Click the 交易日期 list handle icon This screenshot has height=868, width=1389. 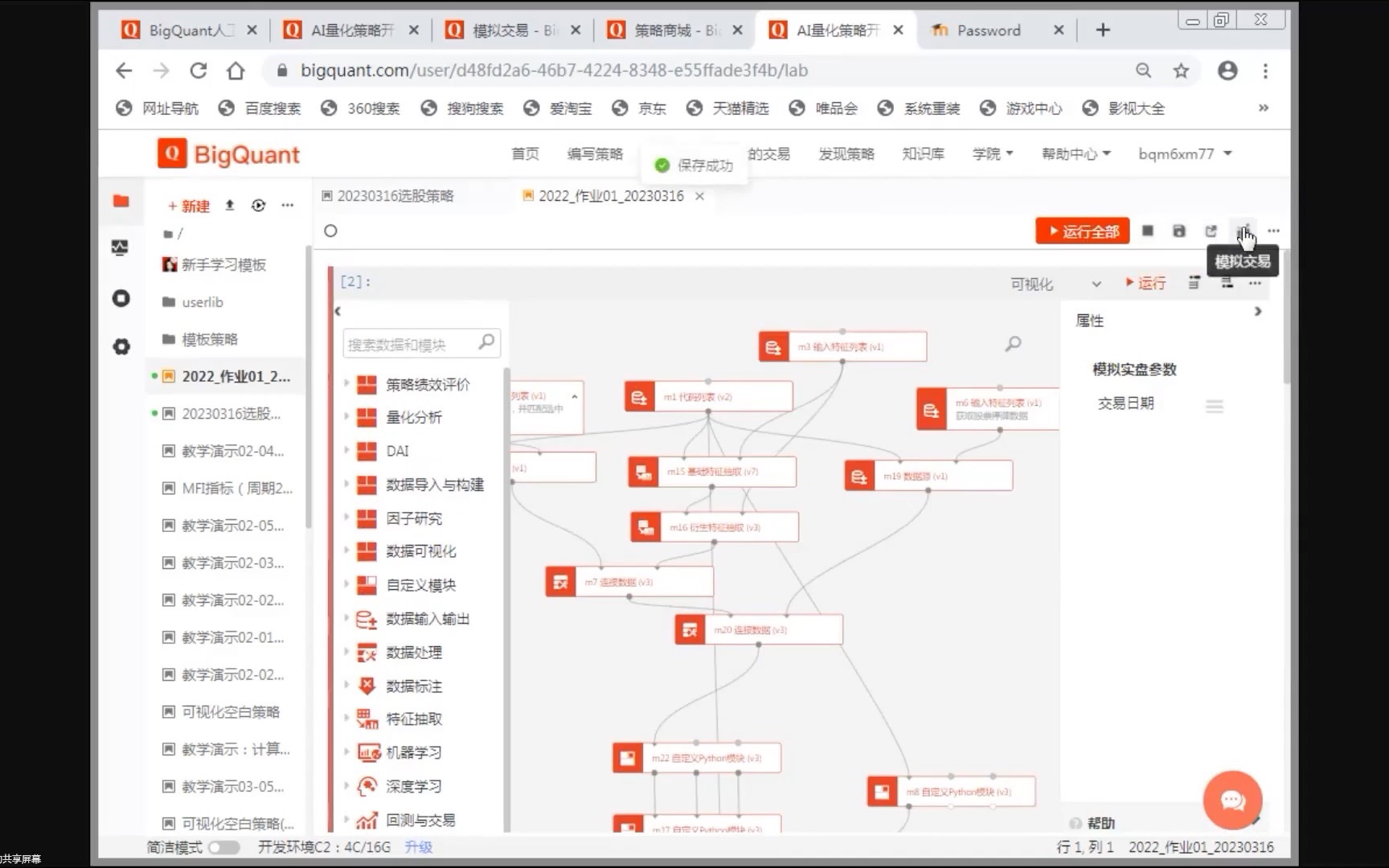[x=1215, y=407]
